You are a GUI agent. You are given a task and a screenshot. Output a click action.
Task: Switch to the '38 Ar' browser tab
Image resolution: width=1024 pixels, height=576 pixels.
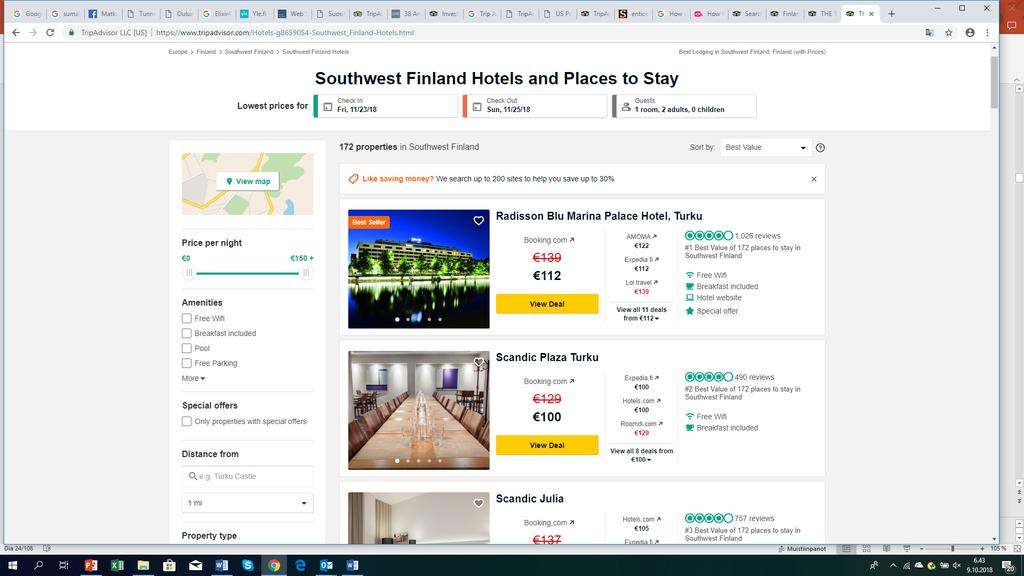(405, 14)
